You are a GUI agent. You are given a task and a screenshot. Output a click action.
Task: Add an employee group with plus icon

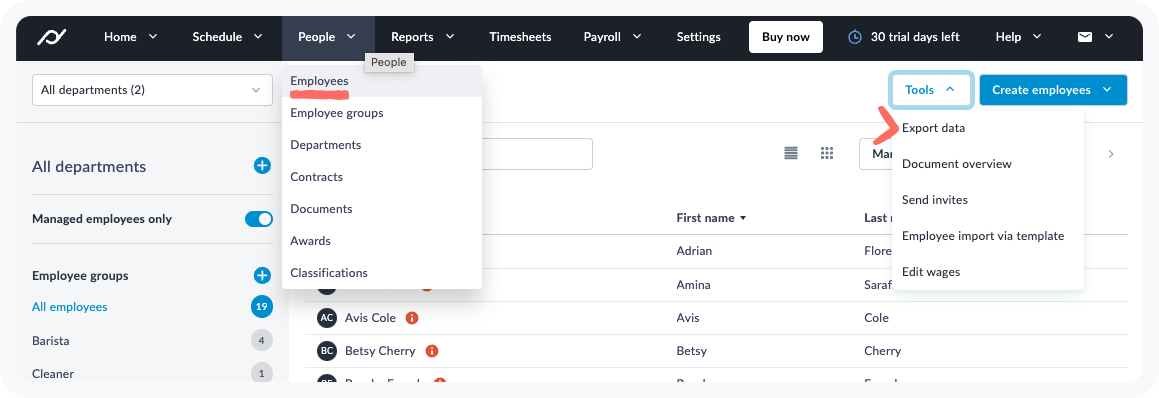click(x=262, y=275)
